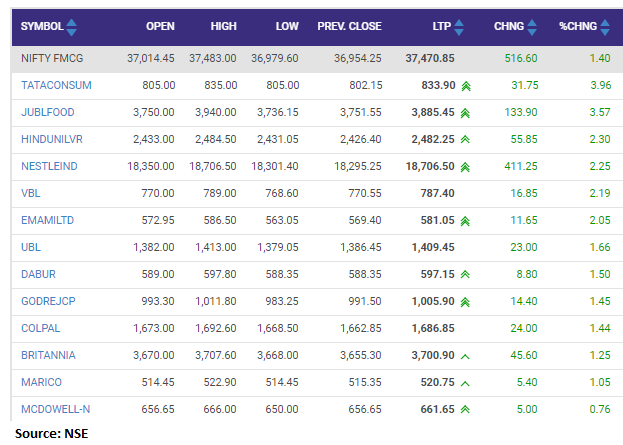Click the sort arrows beside SYMBOL header
Screen dimensions: 623x445
(71, 26)
